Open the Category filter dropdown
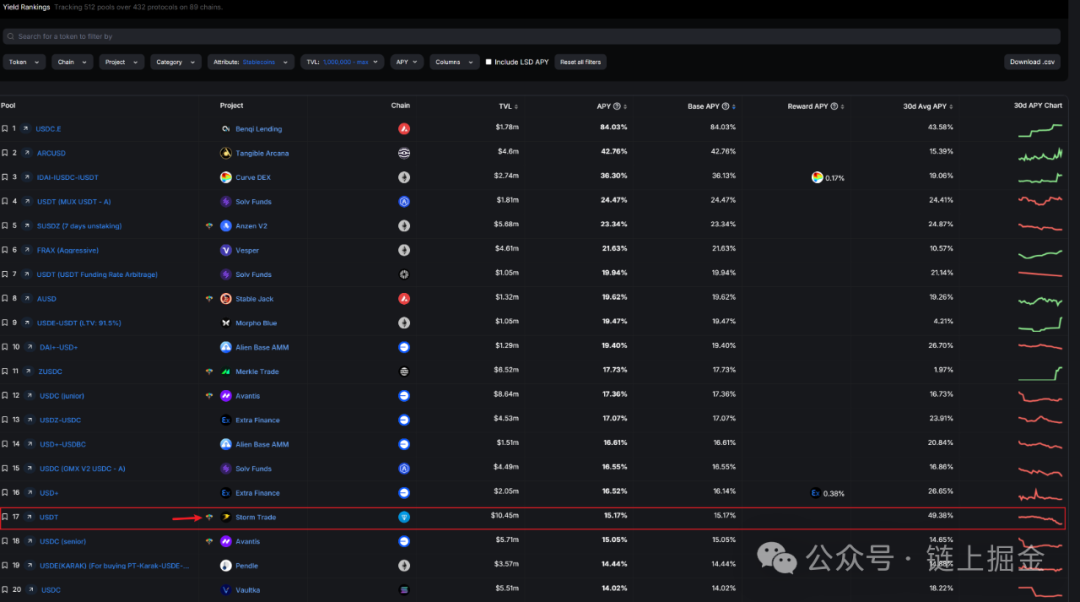This screenshot has width=1080, height=602. [x=176, y=62]
